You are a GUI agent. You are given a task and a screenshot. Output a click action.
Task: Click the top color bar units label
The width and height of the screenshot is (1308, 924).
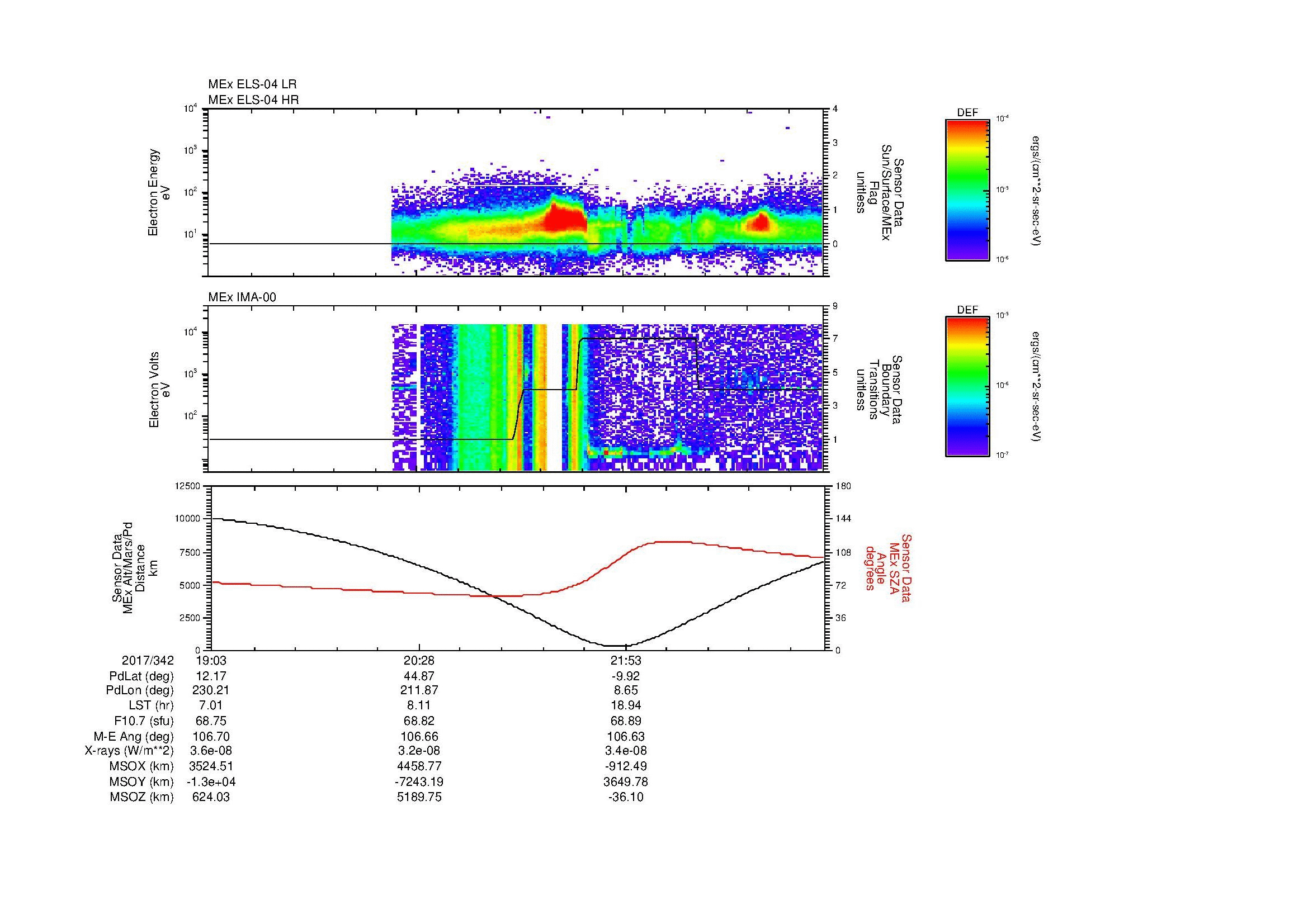(1037, 191)
